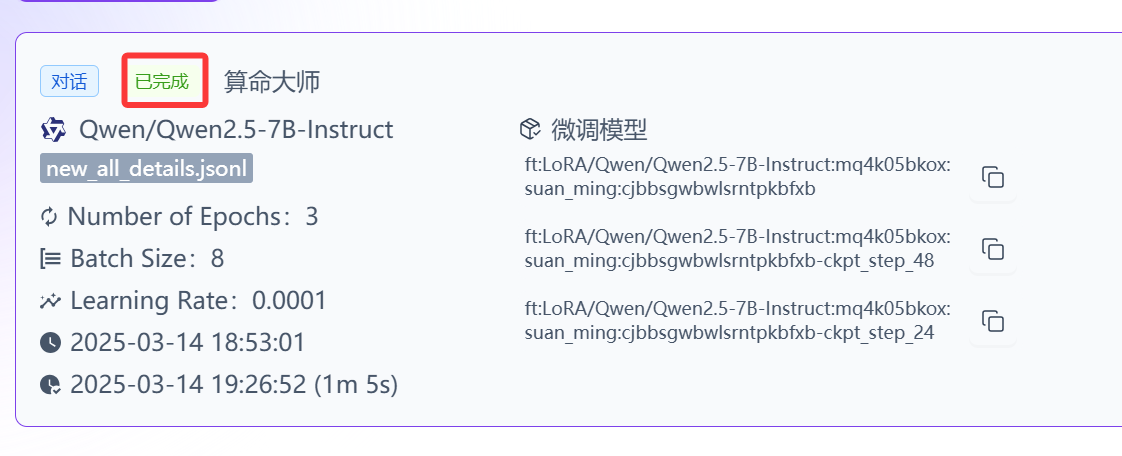1122x456 pixels.
Task: Select the model ID text ending in ckpt_step_48
Action: [x=738, y=248]
